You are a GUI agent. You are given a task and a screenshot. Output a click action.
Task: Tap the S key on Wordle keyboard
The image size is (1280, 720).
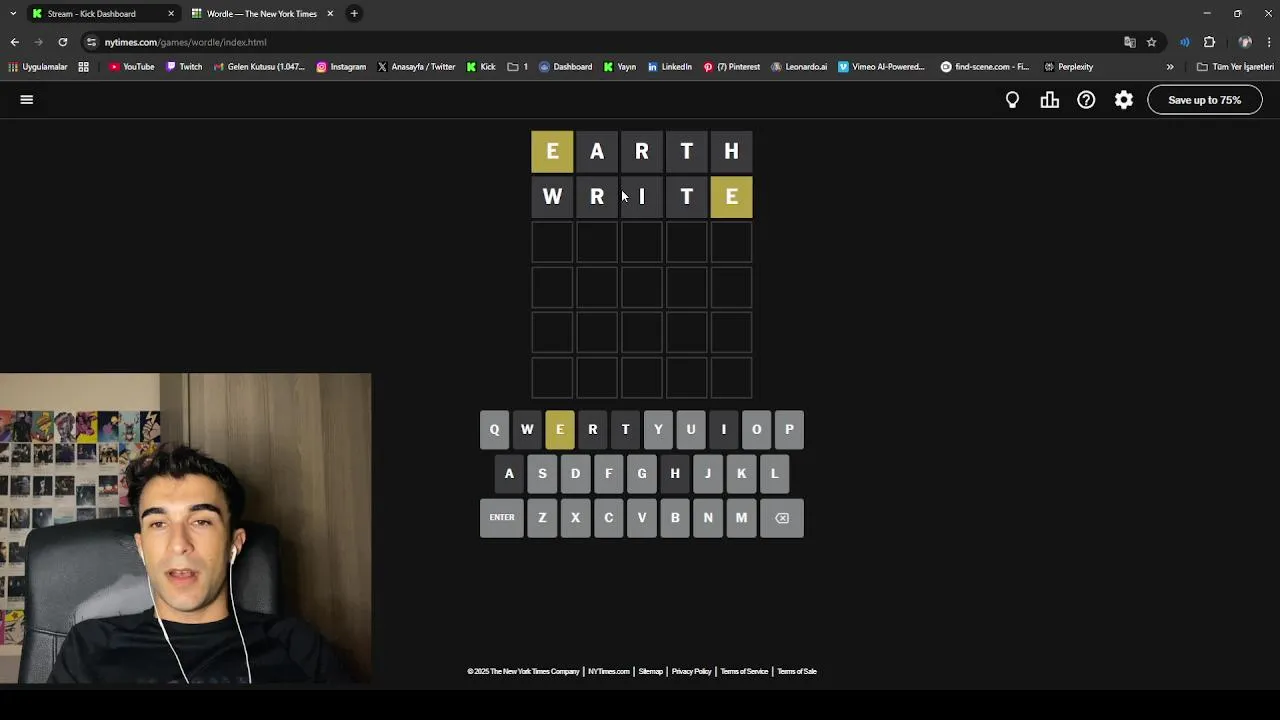pos(542,474)
